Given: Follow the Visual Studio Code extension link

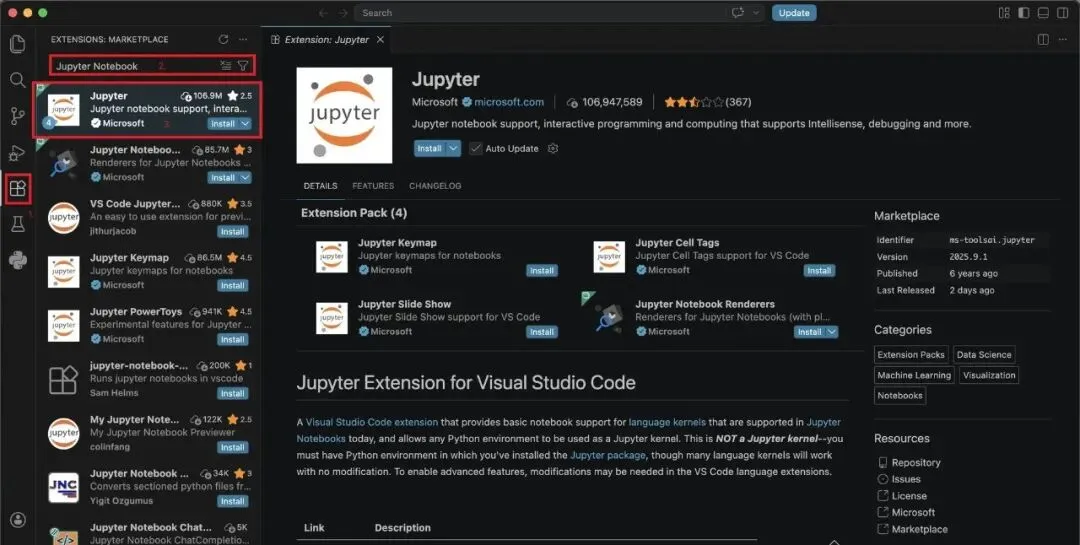Looking at the screenshot, I should click(x=372, y=422).
